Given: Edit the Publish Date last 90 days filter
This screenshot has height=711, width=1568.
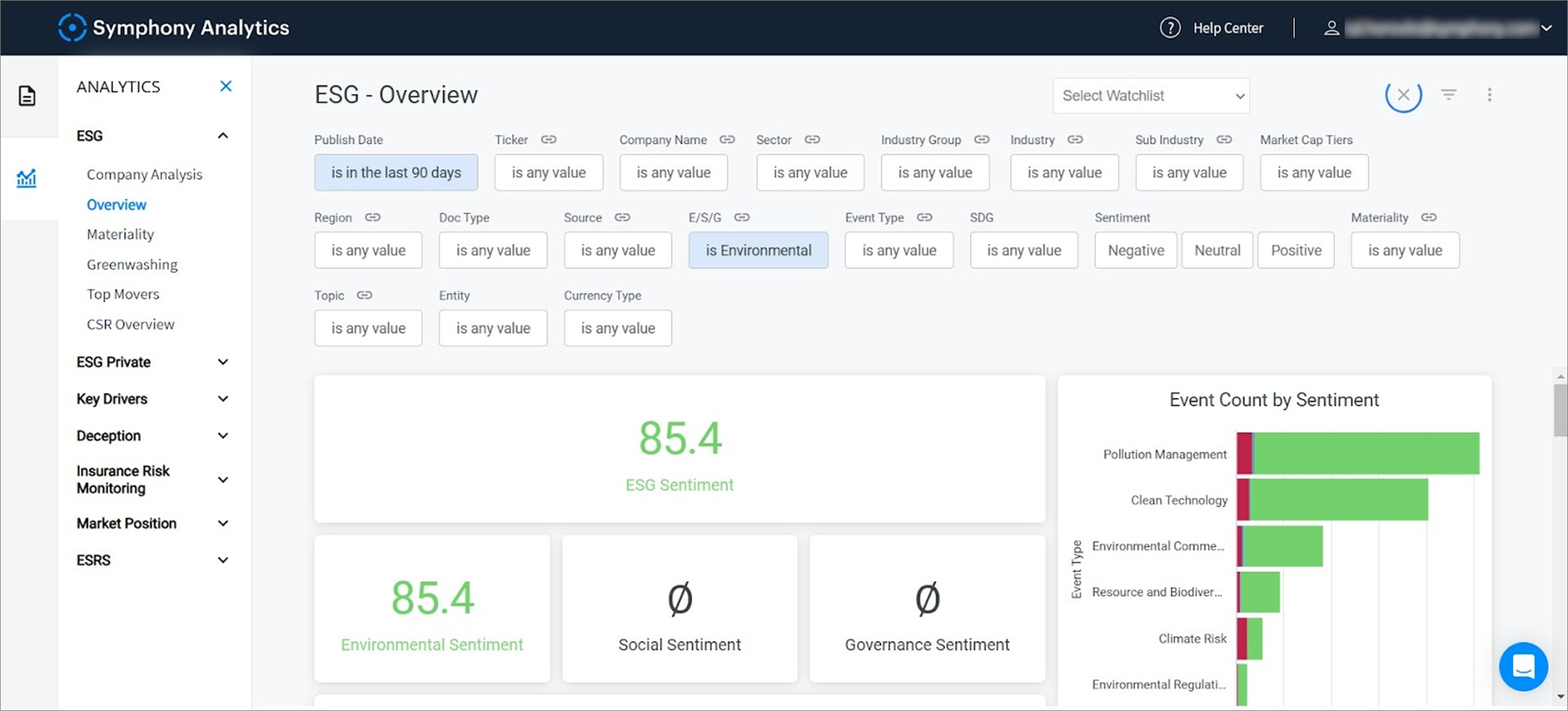Looking at the screenshot, I should (x=396, y=173).
